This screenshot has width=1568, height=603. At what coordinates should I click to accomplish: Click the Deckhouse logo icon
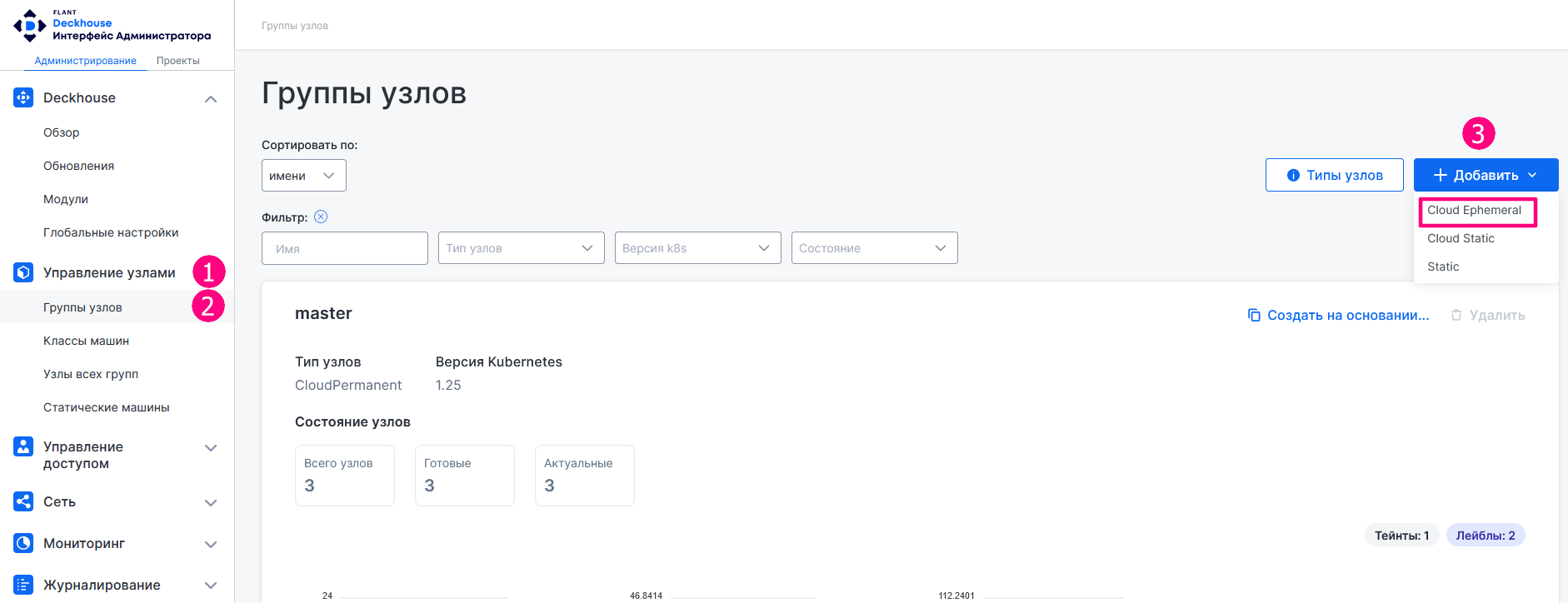(x=30, y=25)
